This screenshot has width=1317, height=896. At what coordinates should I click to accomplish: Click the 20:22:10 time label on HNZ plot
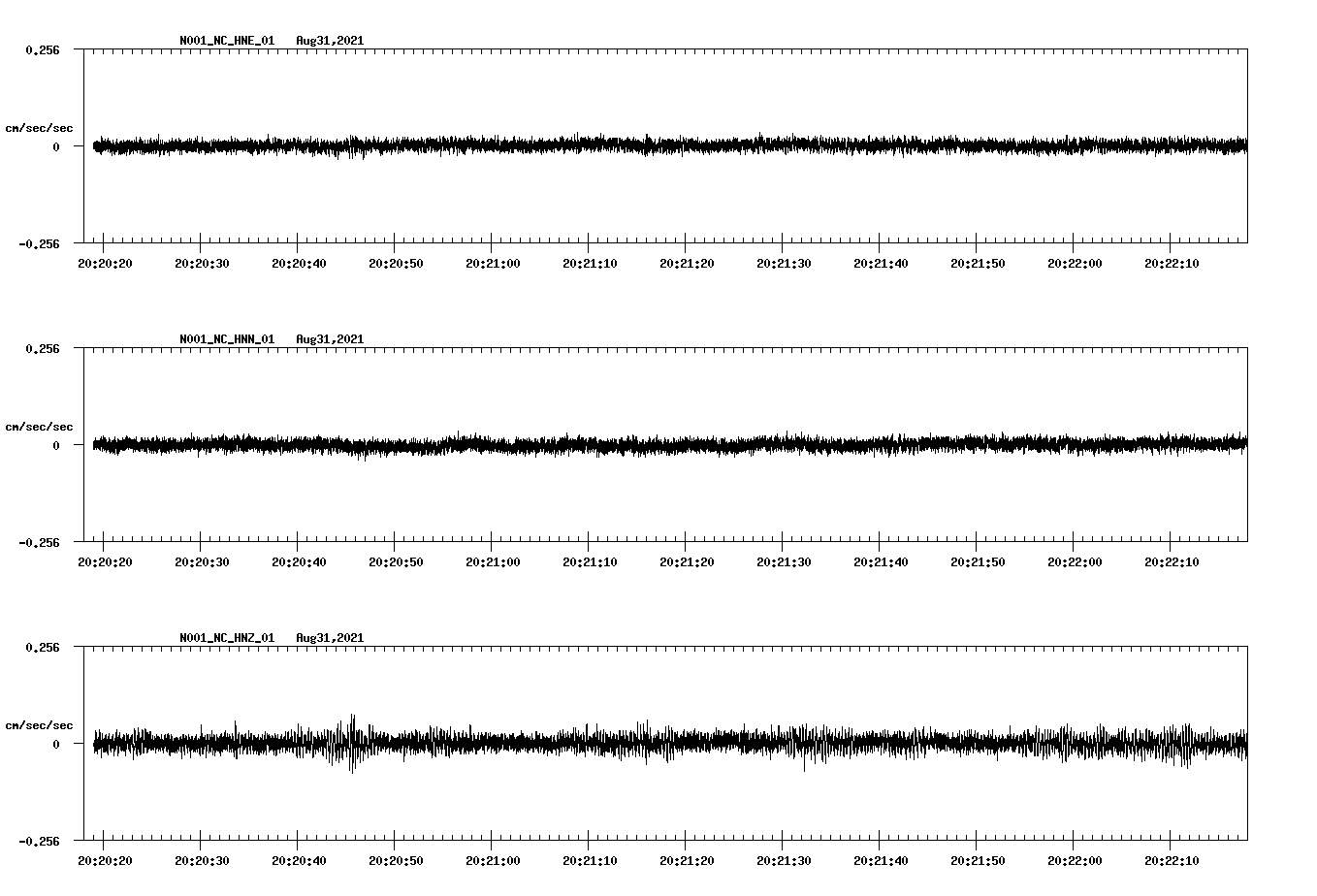[1172, 861]
